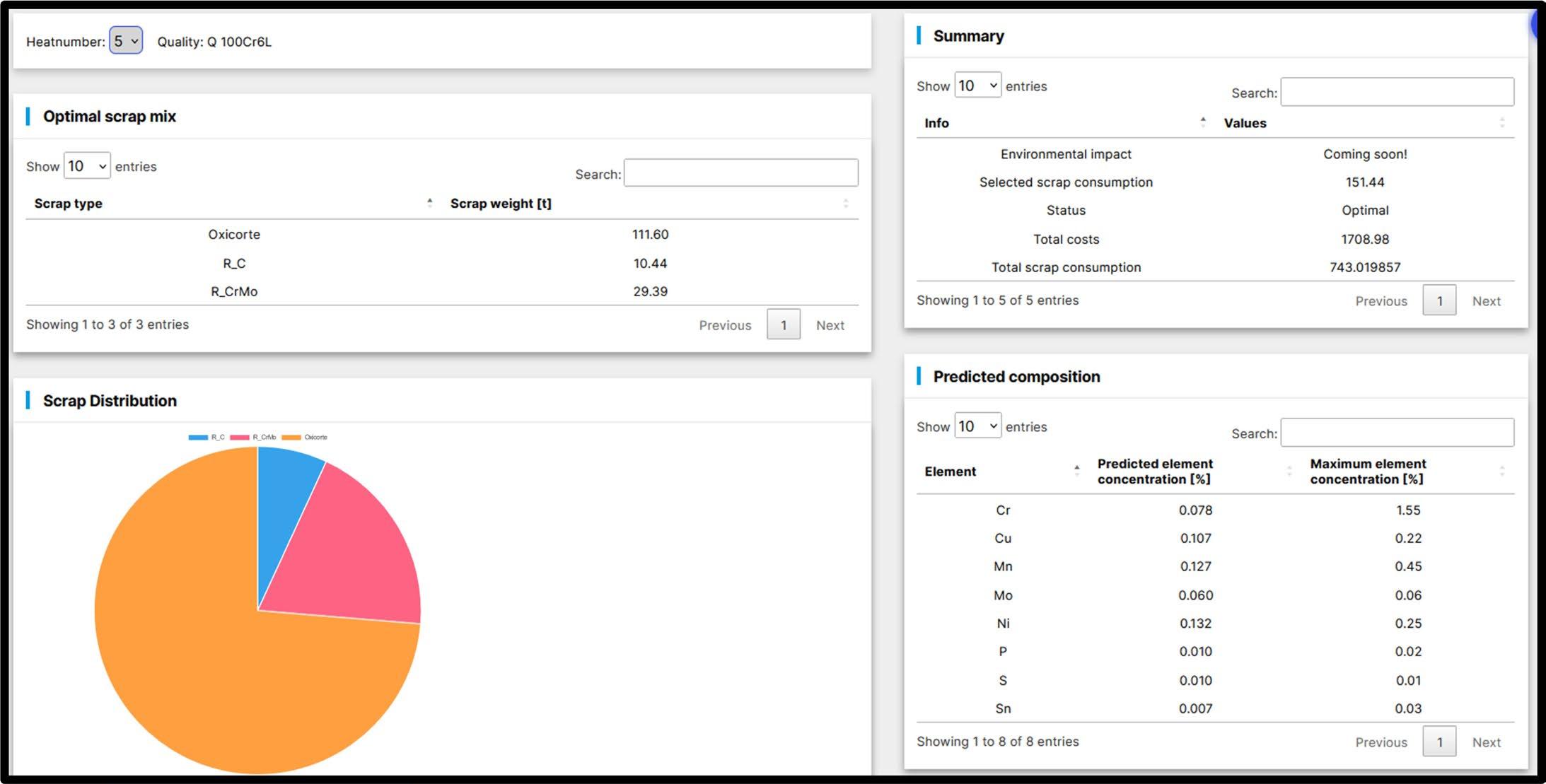Select page 1 in Predicted composition pagination
This screenshot has height=784, width=1546.
1439,742
